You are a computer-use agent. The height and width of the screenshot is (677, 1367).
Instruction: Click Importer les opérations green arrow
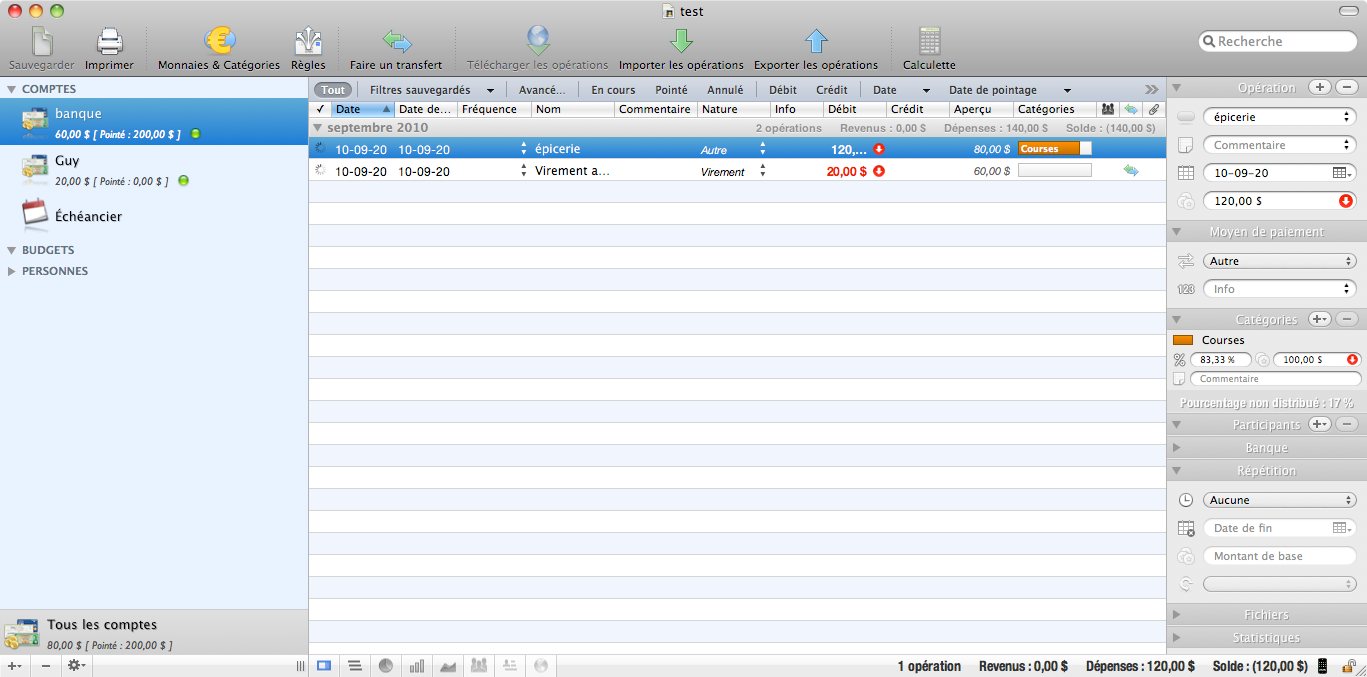pos(681,41)
